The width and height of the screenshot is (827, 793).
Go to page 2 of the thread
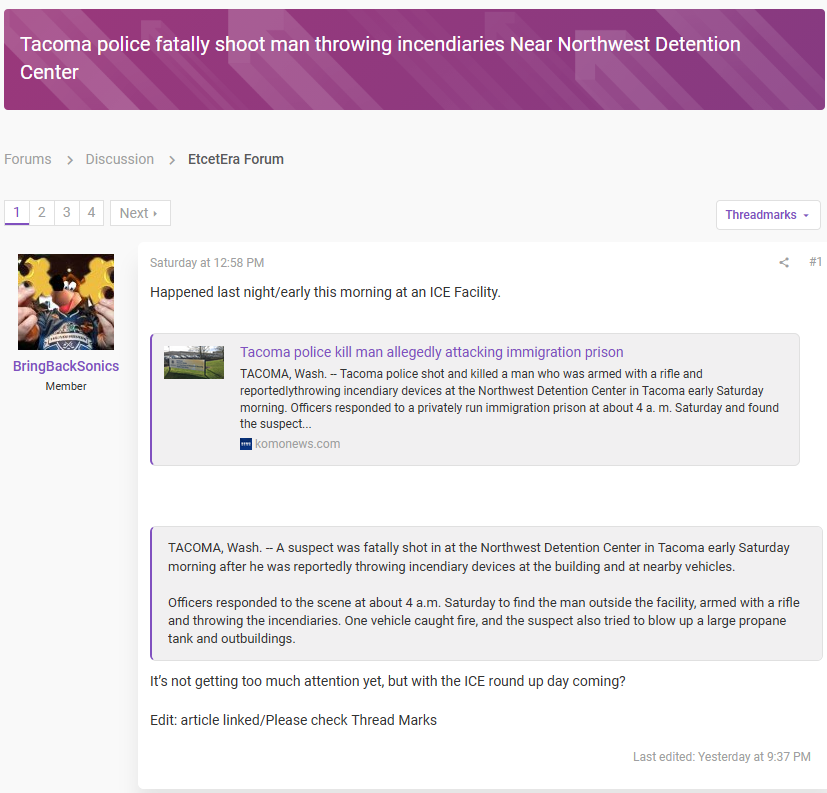coord(42,212)
